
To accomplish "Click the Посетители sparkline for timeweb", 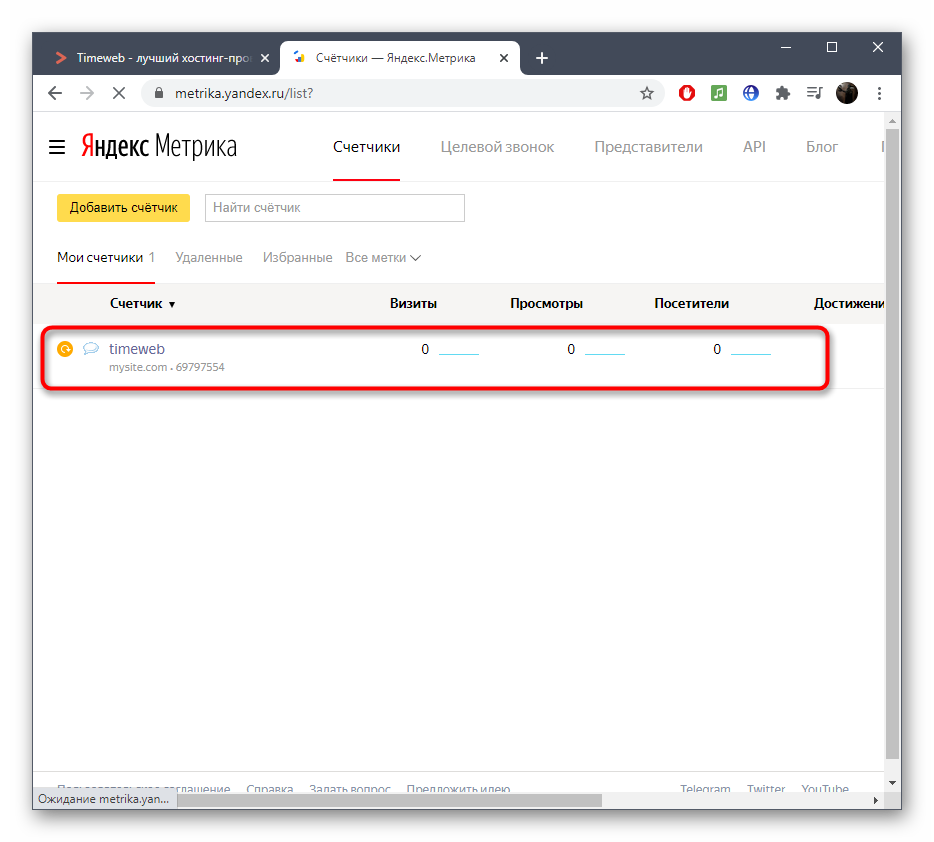I will (751, 353).
